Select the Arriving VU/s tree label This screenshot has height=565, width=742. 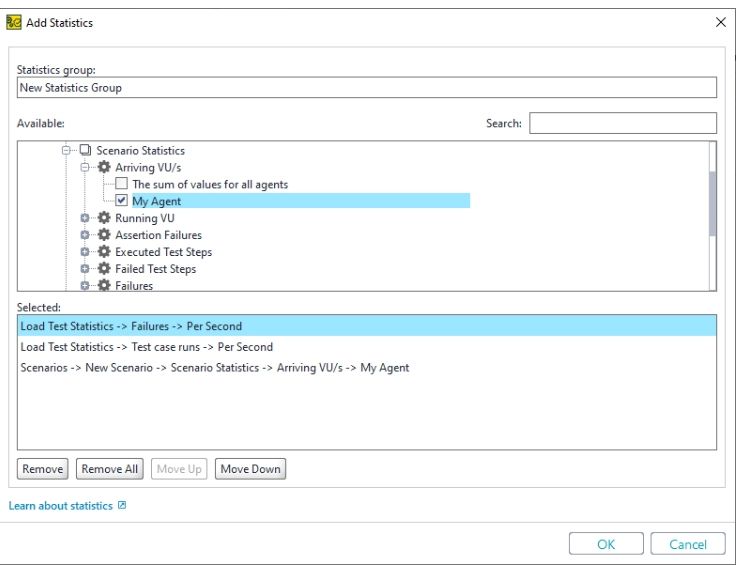148,168
